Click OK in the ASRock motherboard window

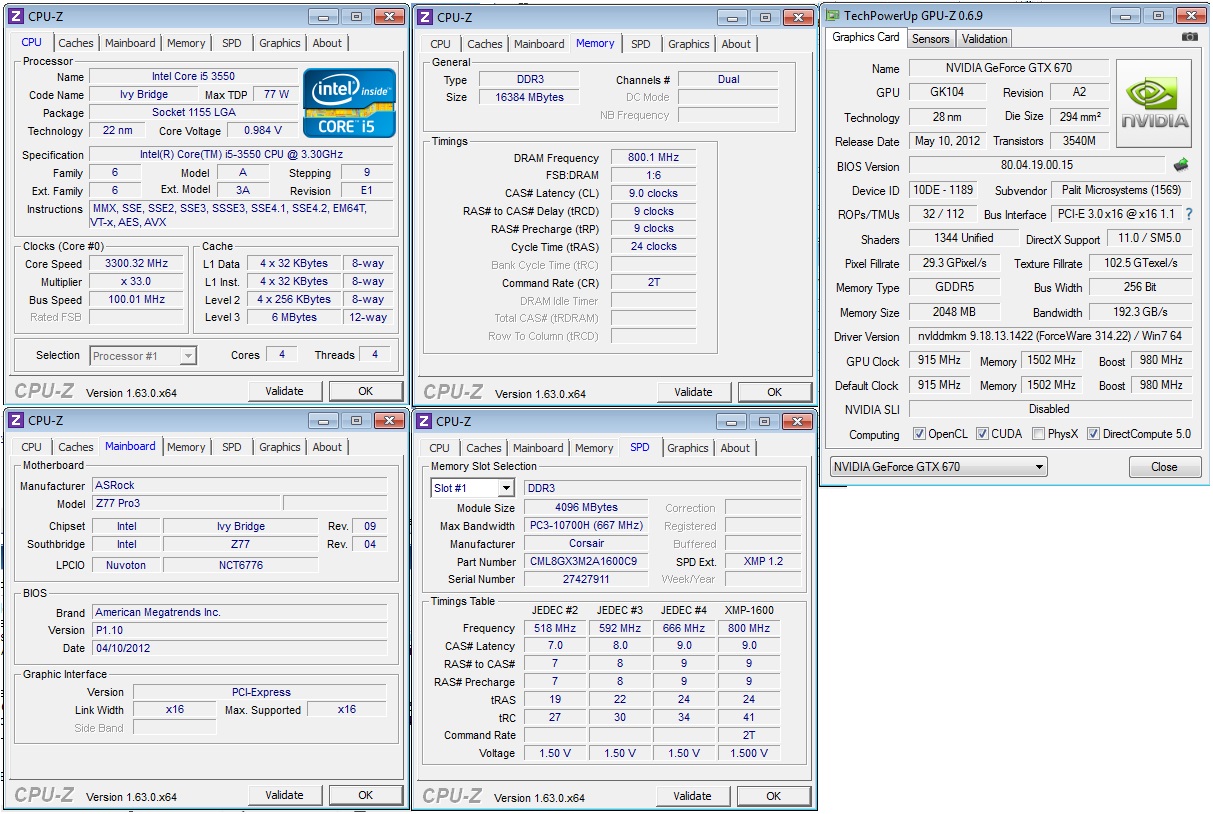pyautogui.click(x=365, y=795)
